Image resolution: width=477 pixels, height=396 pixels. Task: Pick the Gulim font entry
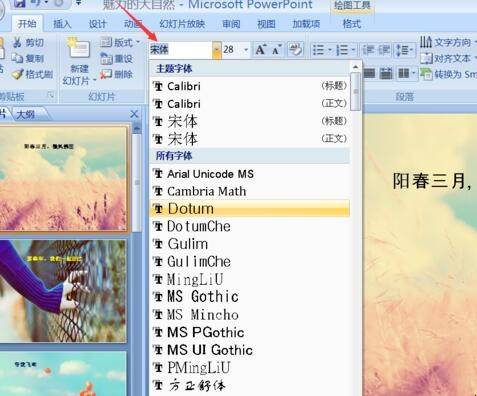pyautogui.click(x=249, y=244)
